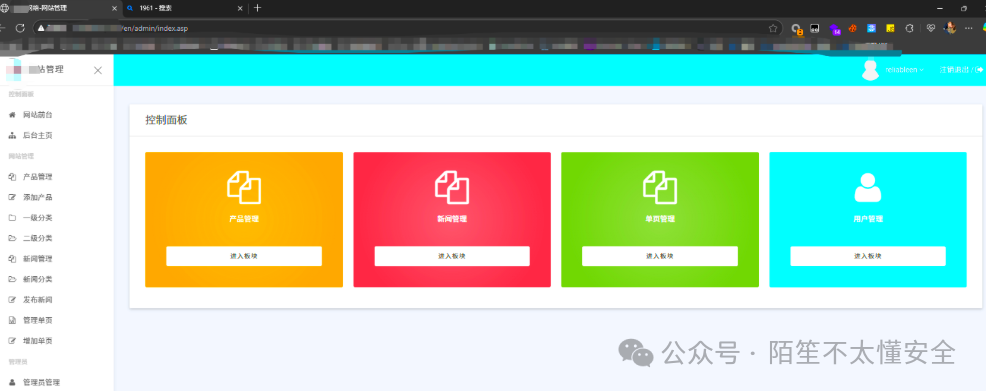Image resolution: width=986 pixels, height=391 pixels.
Task: Click the copy icon beside 新闻管理 in sidebar
Action: tap(12, 258)
